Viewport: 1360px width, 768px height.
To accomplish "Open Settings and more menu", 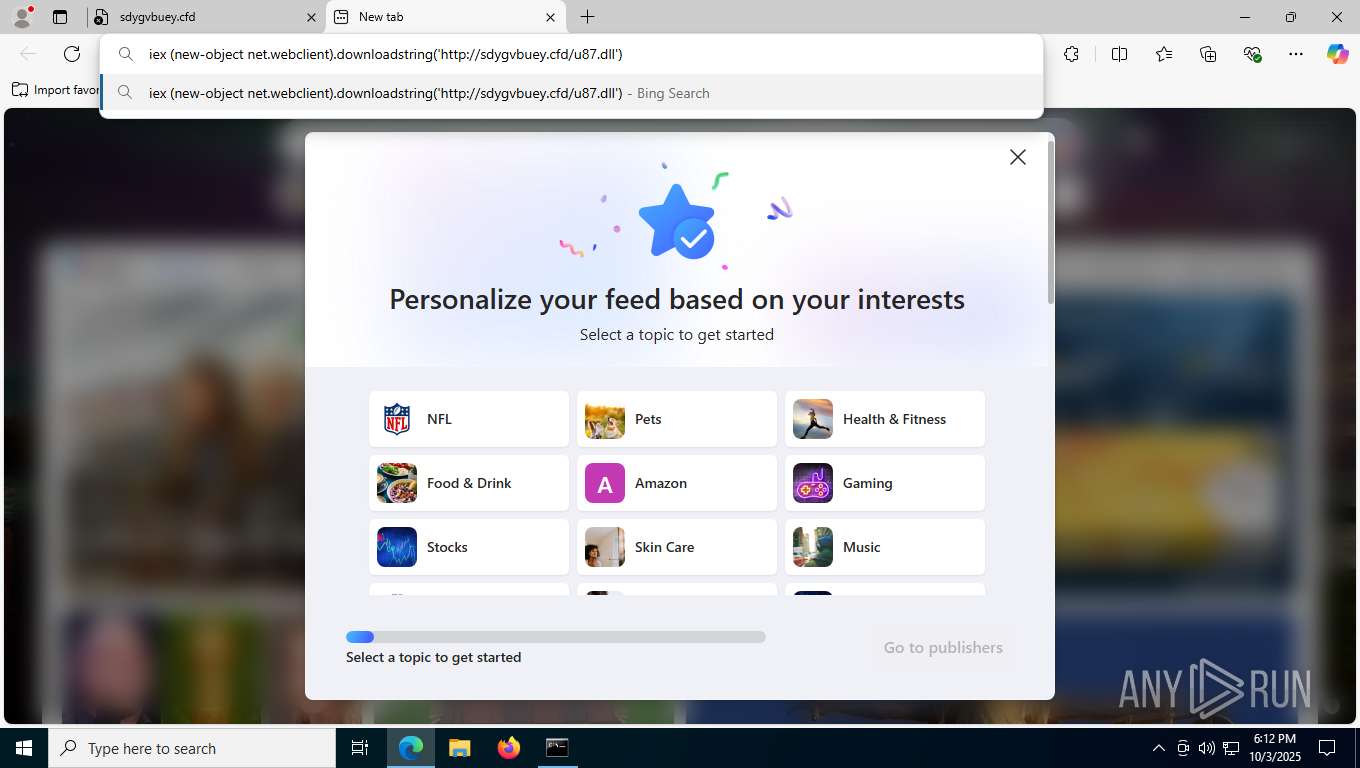I will point(1296,54).
